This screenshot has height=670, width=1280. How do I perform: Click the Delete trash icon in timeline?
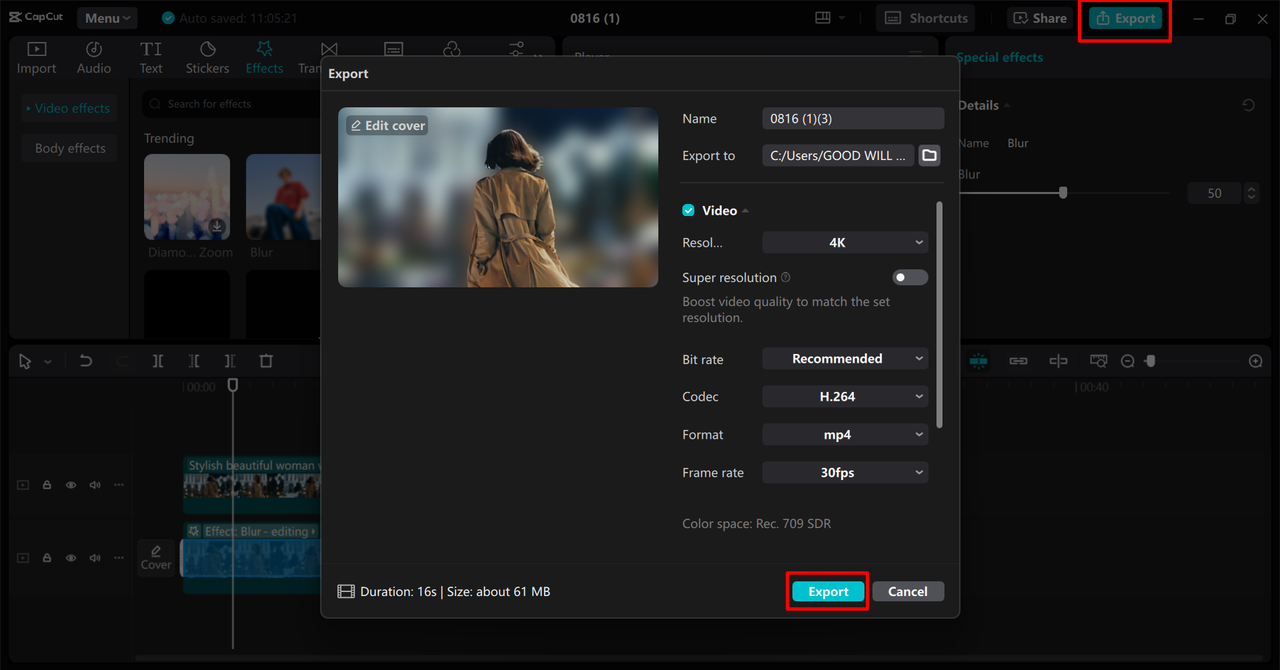click(266, 361)
